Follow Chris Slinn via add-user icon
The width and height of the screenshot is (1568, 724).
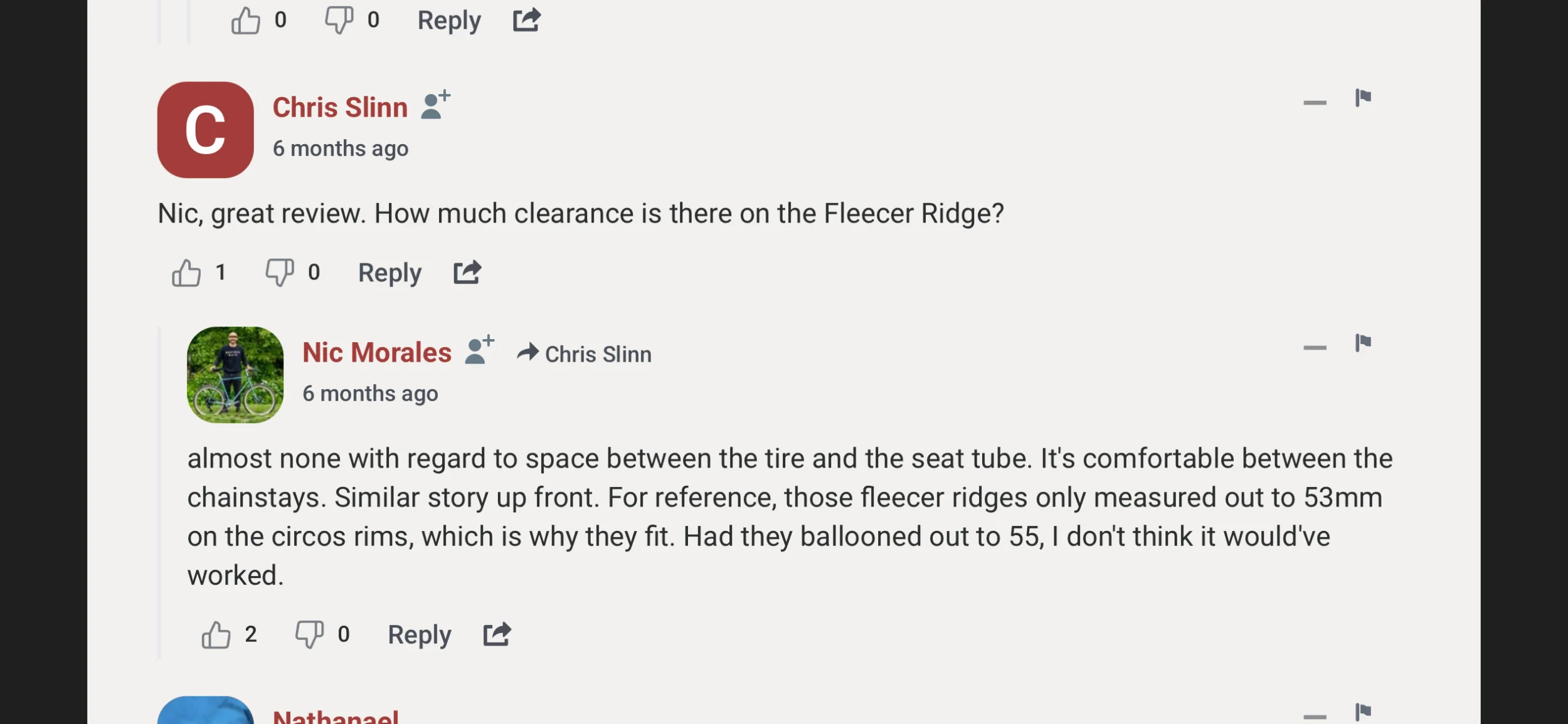pyautogui.click(x=435, y=105)
